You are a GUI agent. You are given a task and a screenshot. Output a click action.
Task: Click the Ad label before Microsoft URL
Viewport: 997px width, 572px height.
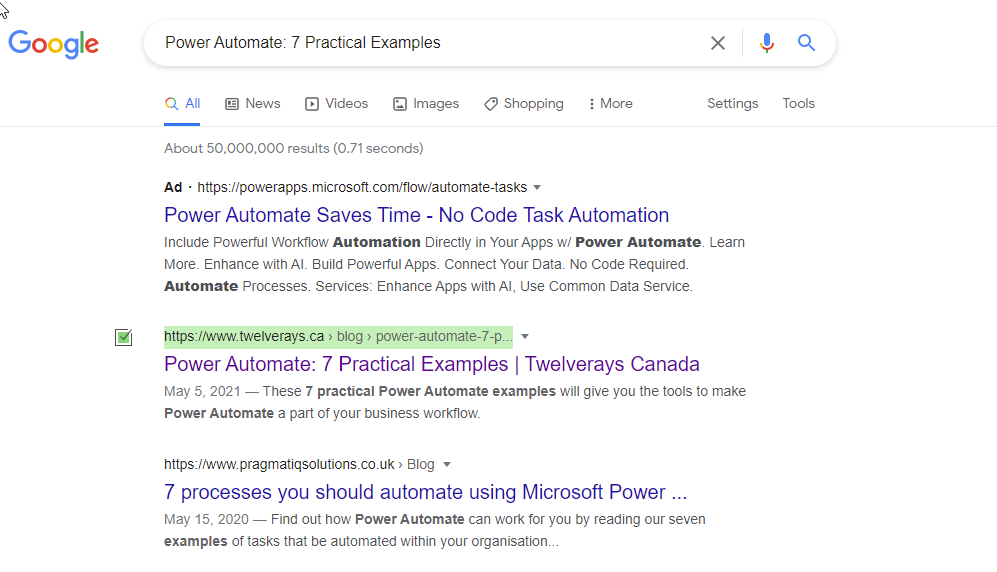point(173,187)
